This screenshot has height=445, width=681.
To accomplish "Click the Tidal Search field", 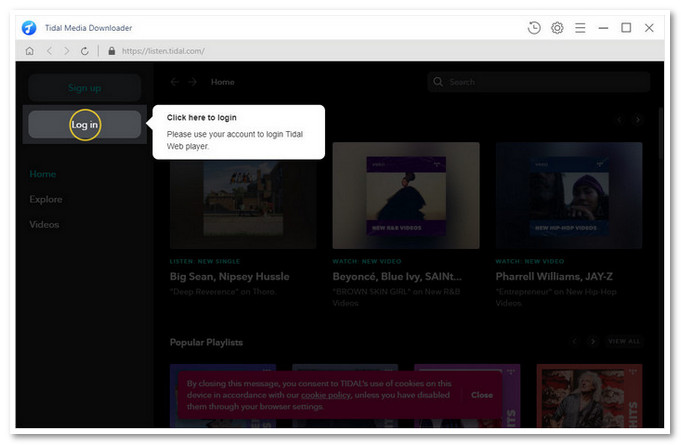I will tap(539, 82).
